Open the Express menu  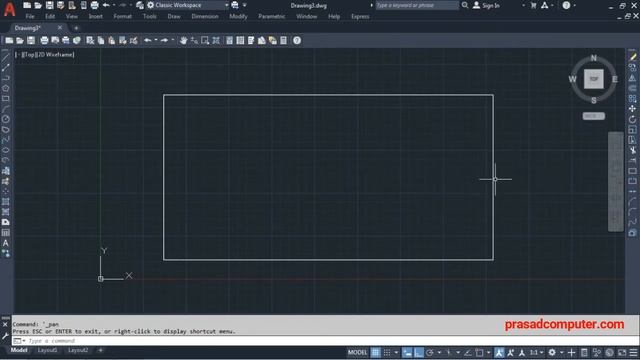[360, 17]
